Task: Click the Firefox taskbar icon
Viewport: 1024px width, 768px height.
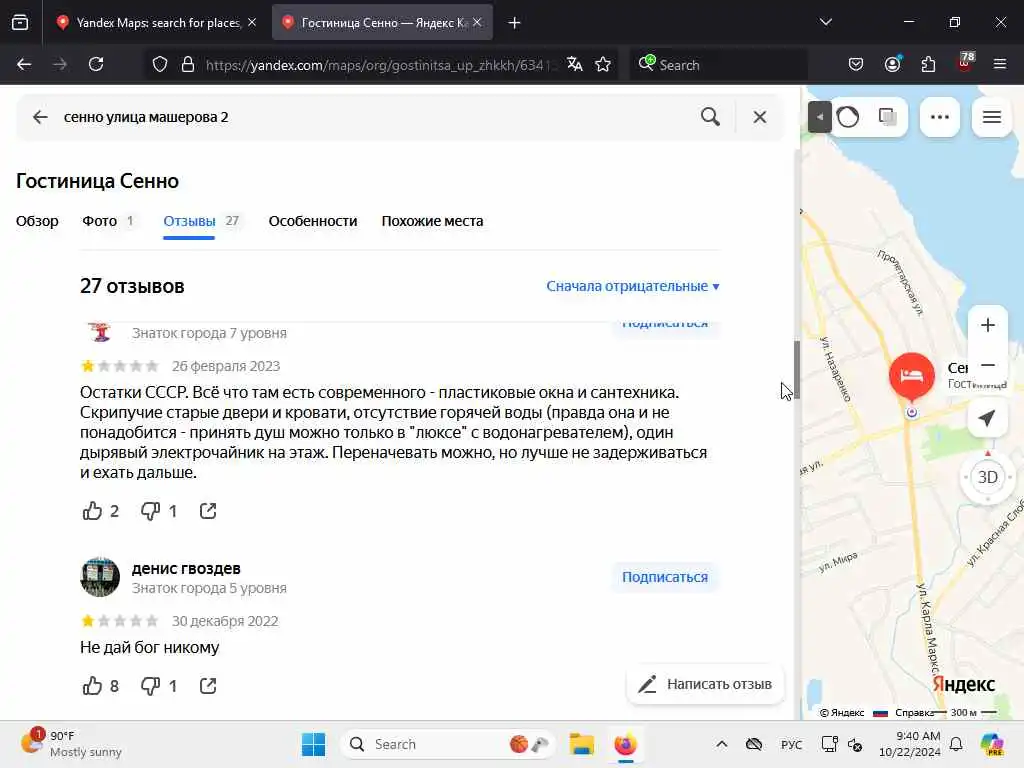Action: (x=625, y=744)
